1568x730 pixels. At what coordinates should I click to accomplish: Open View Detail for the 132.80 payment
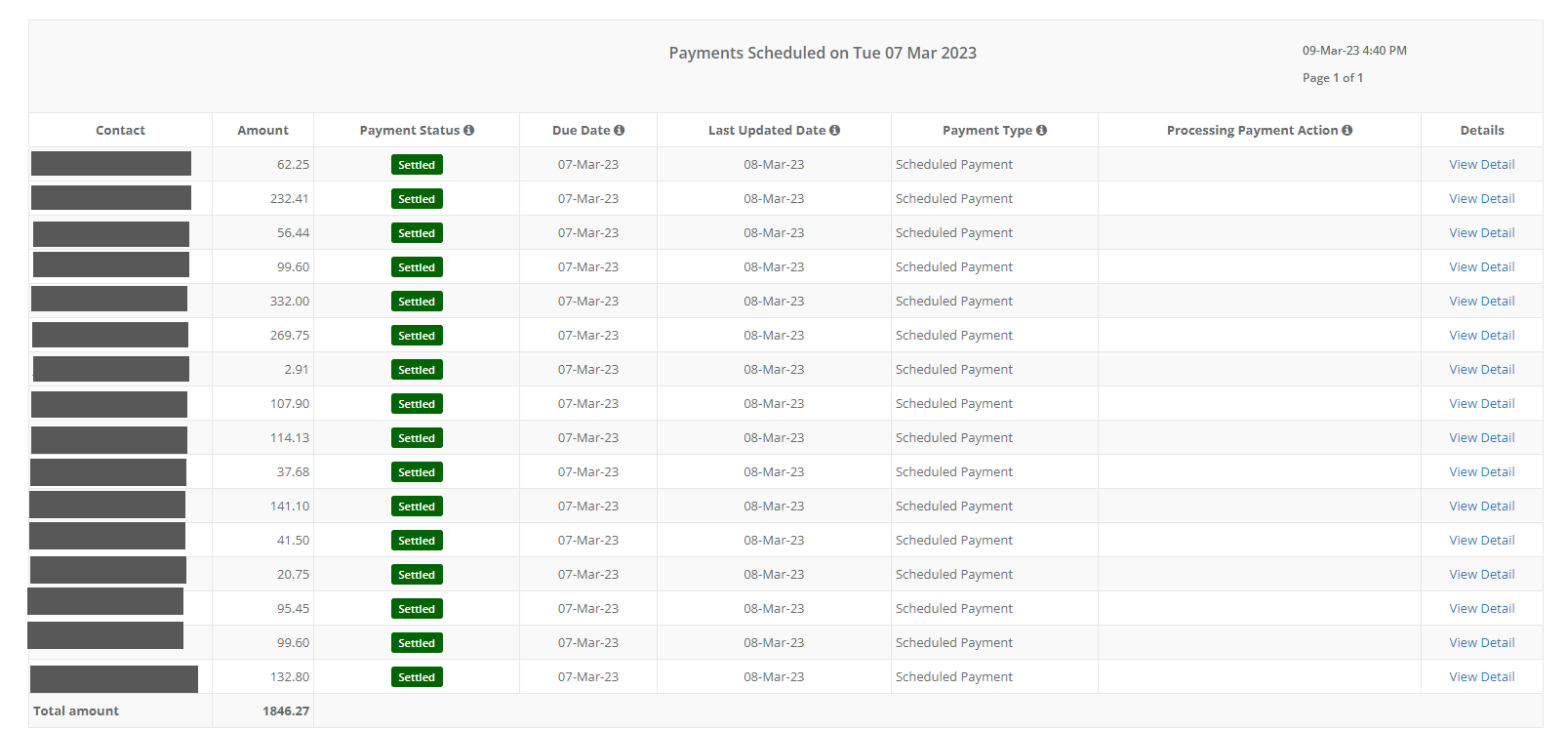(1482, 676)
